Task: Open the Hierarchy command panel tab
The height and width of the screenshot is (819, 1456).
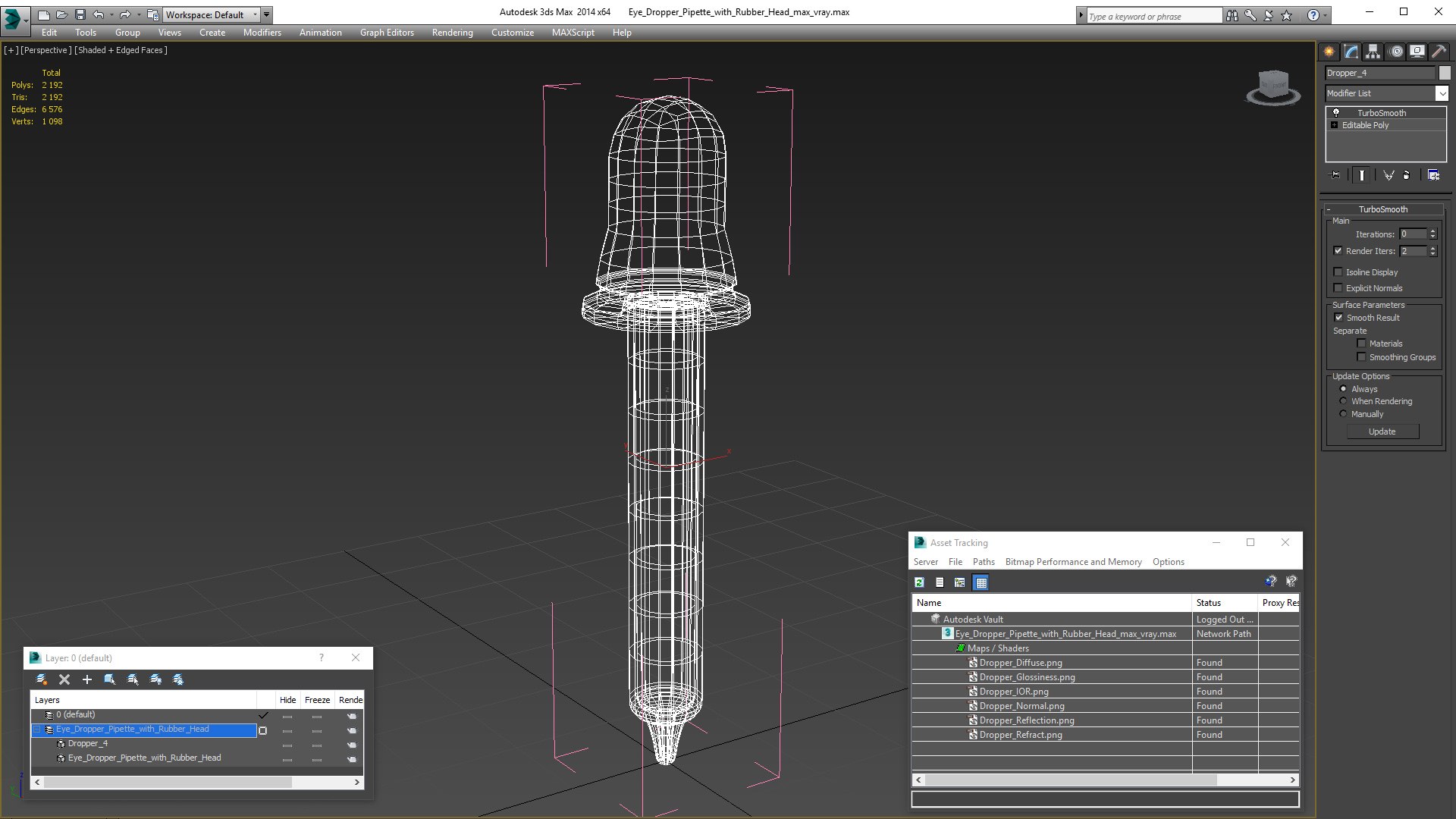Action: pyautogui.click(x=1373, y=52)
